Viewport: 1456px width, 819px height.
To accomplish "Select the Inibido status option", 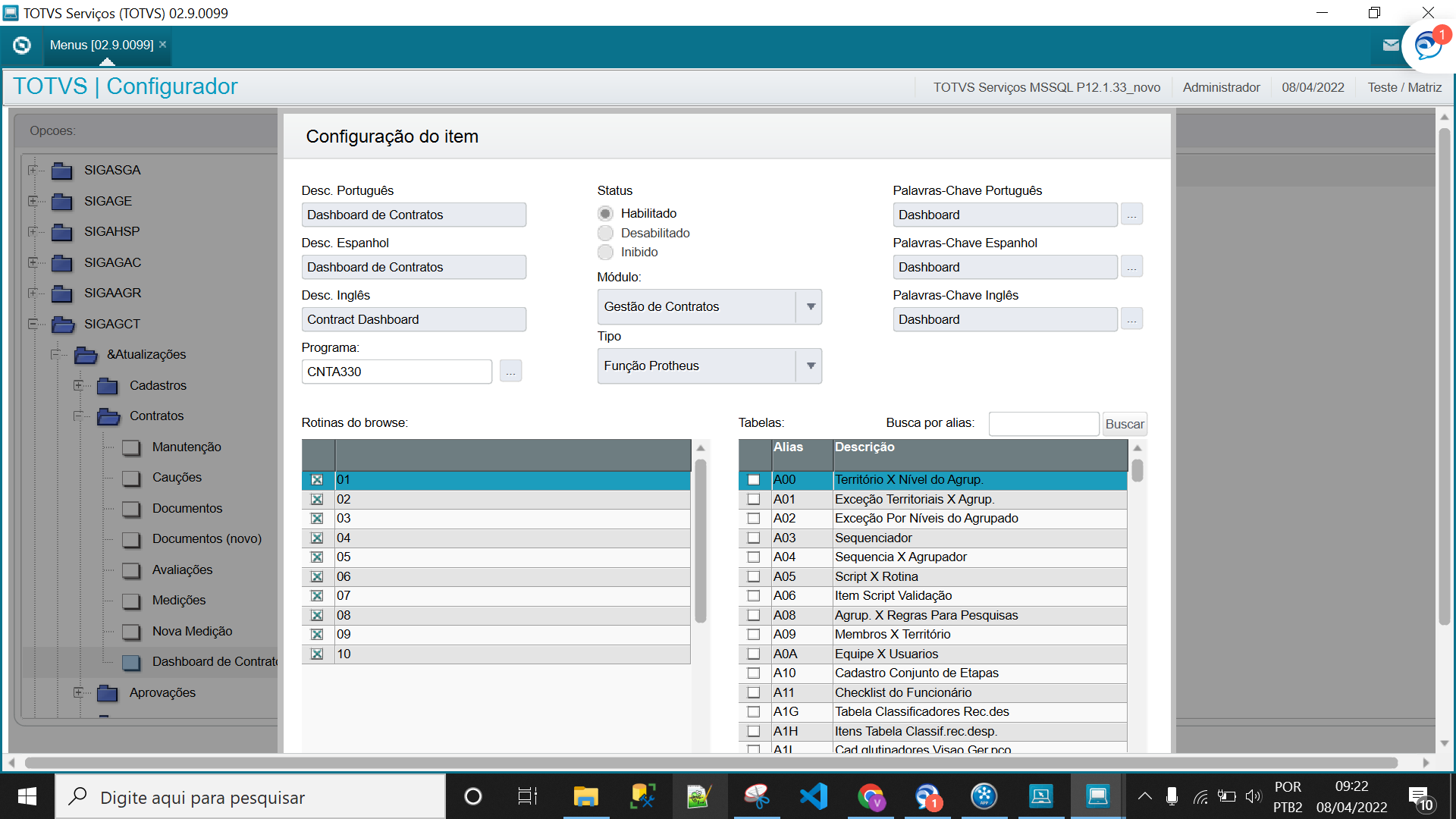I will pyautogui.click(x=605, y=252).
